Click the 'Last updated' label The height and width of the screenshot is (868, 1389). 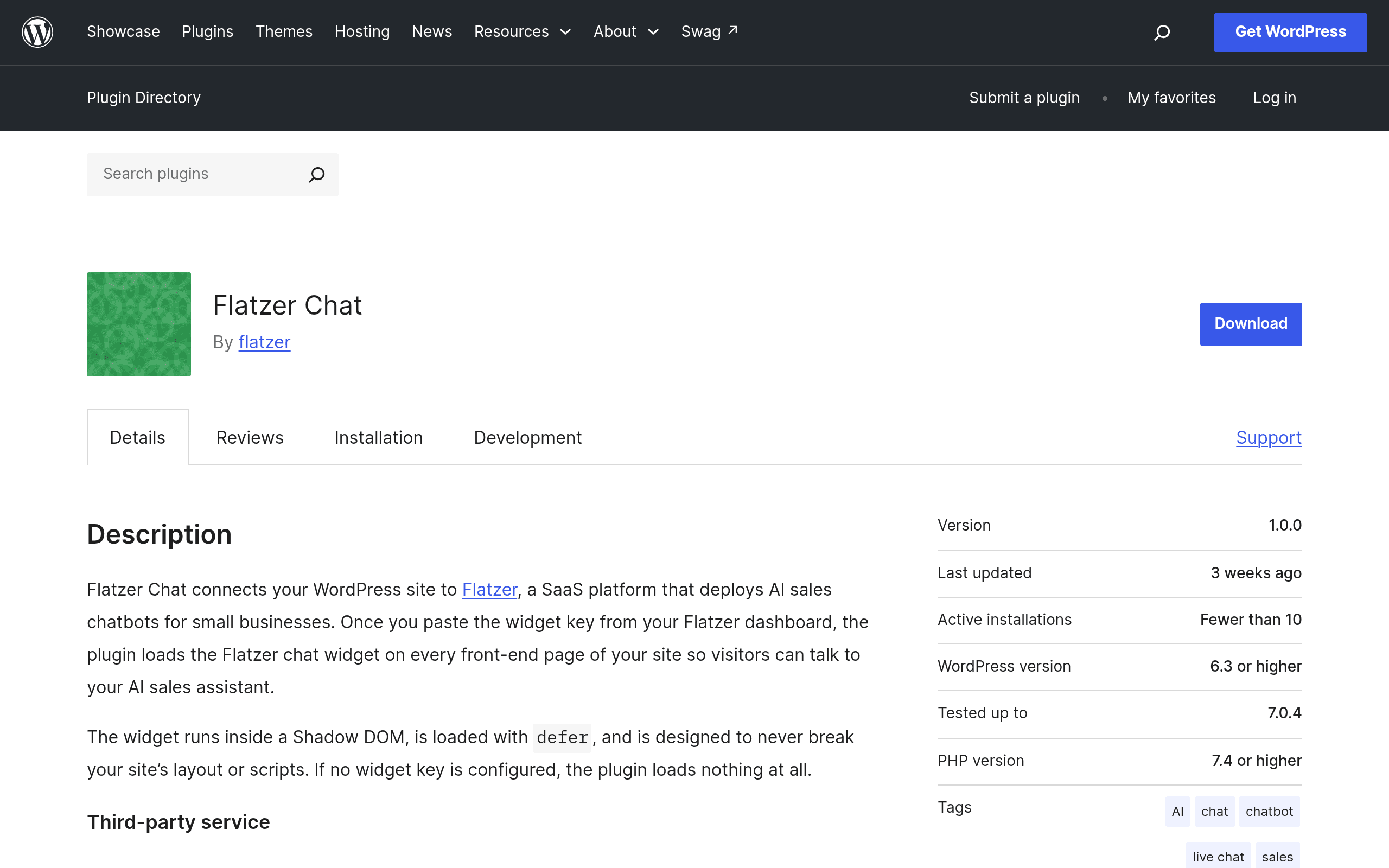pyautogui.click(x=985, y=573)
